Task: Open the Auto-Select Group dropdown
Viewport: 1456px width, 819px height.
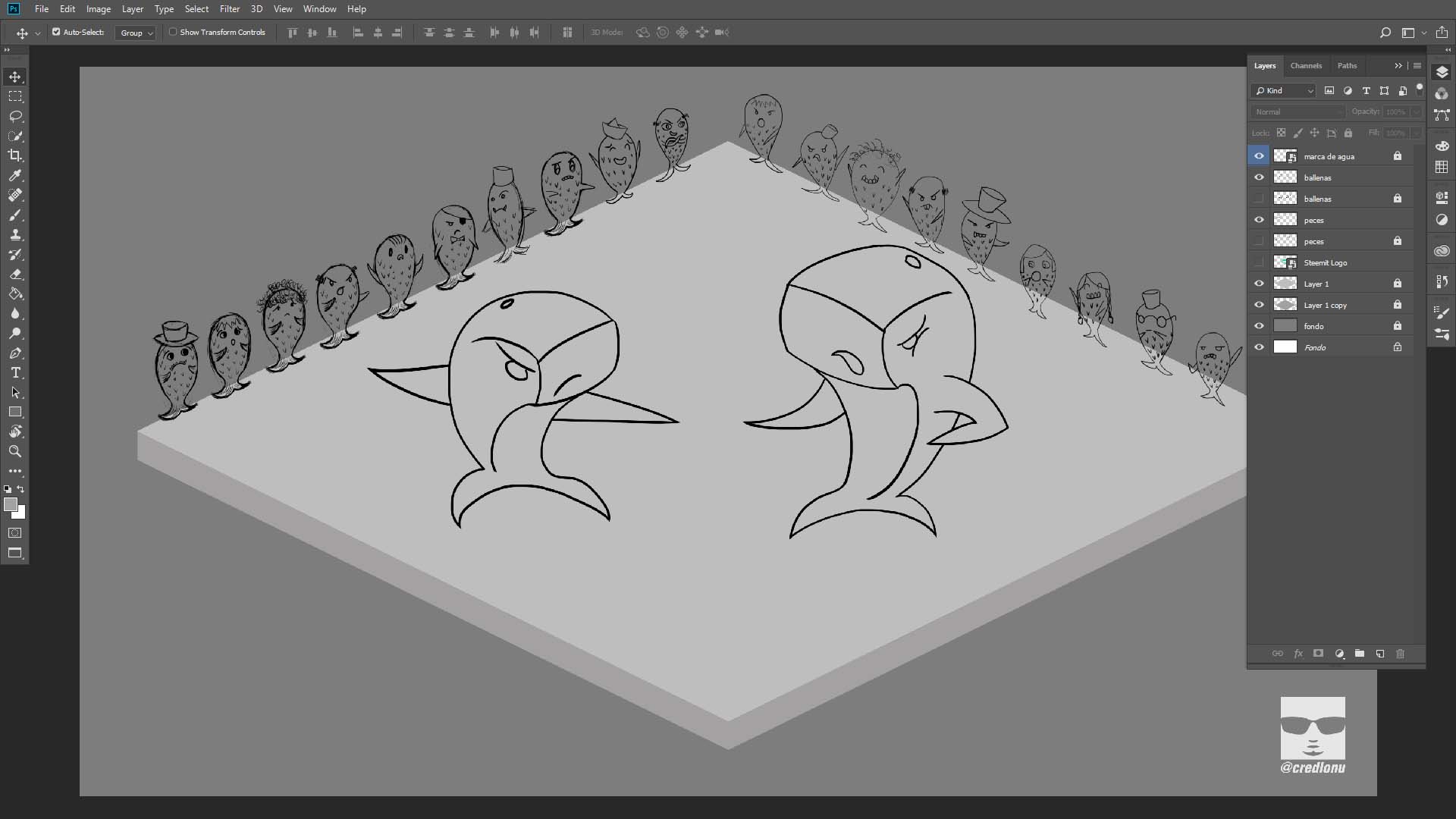Action: pos(136,33)
